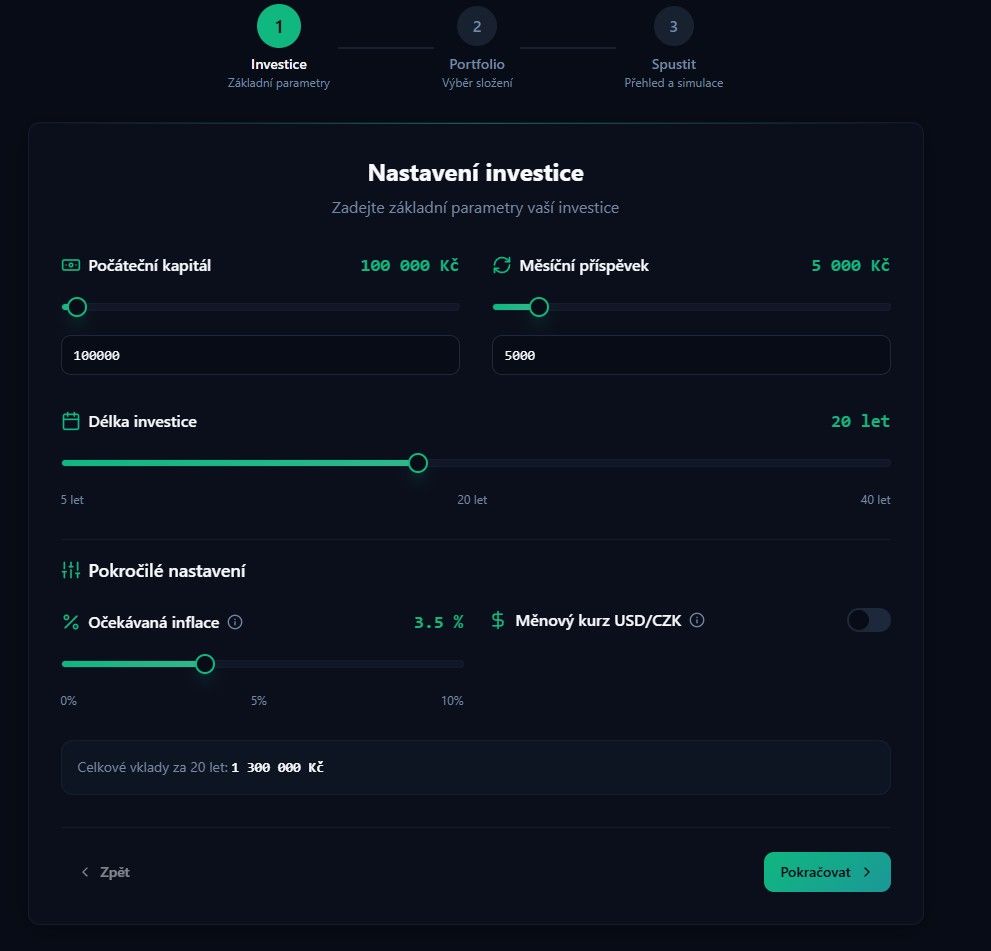Click the Délka investice slider handle
This screenshot has height=951, width=991.
point(418,462)
